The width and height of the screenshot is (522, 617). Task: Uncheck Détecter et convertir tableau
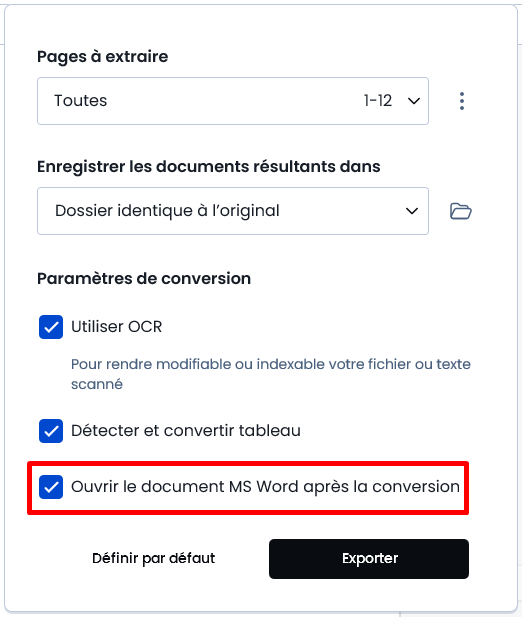click(51, 431)
